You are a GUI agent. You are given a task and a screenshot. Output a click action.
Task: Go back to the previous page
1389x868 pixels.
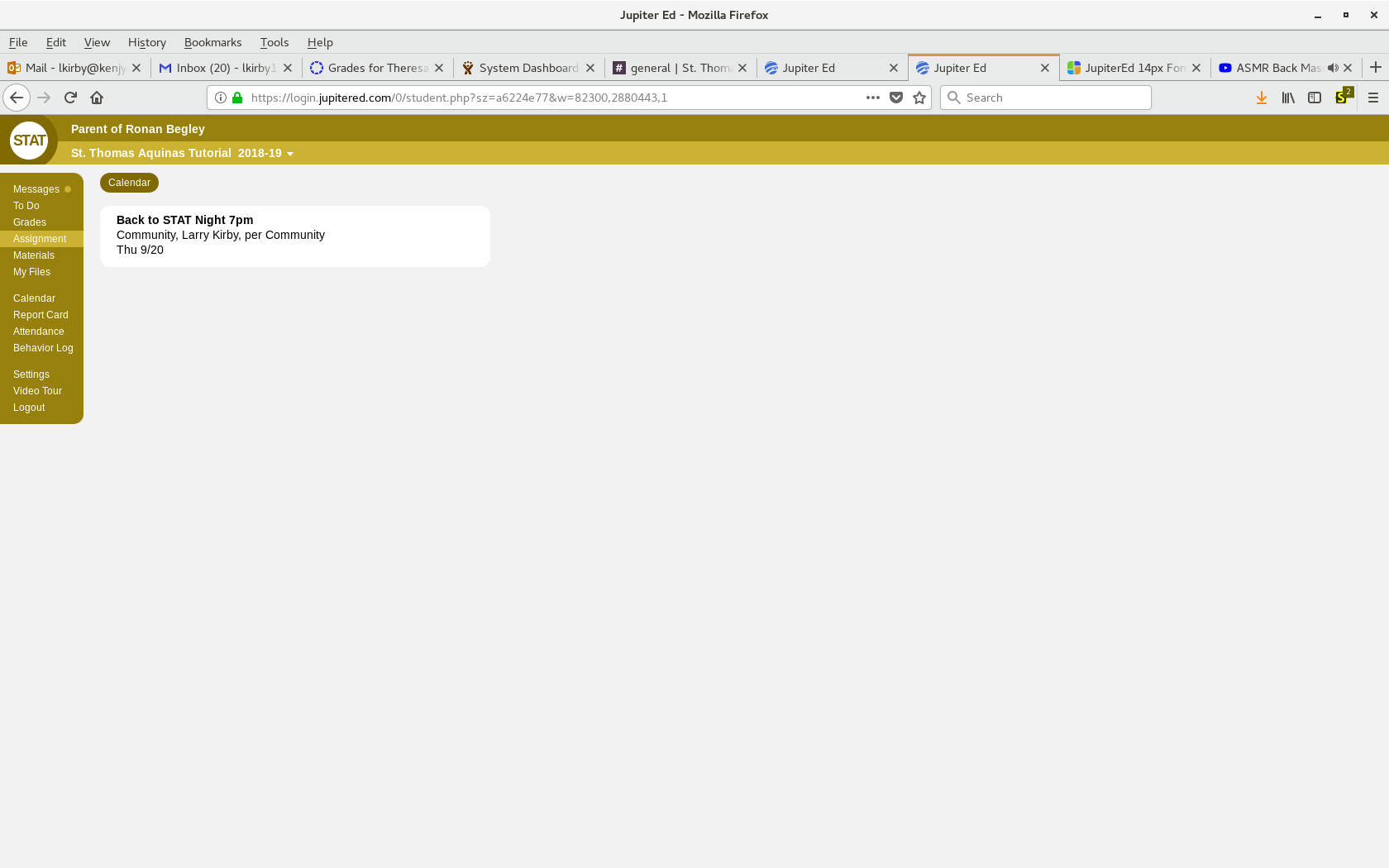(17, 98)
